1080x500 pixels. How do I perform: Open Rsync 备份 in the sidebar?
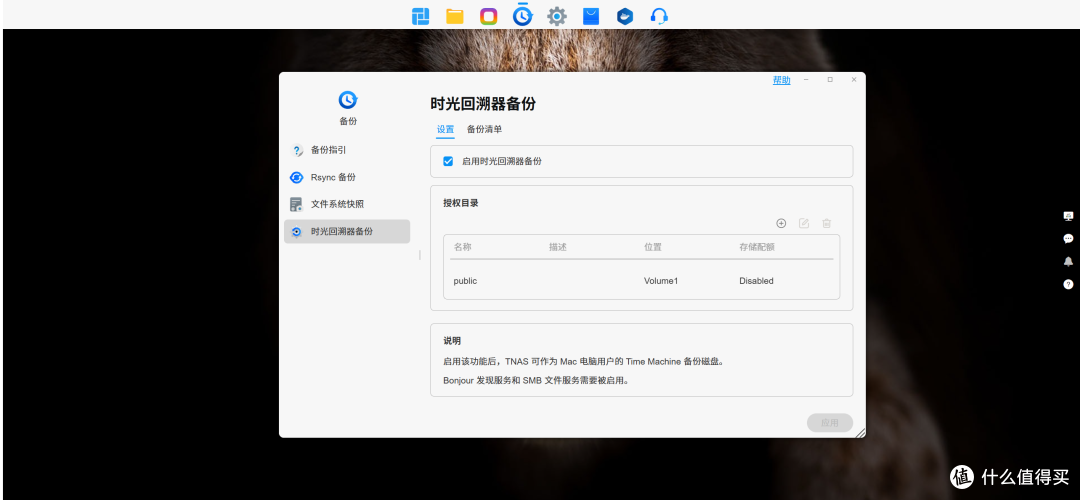click(347, 177)
